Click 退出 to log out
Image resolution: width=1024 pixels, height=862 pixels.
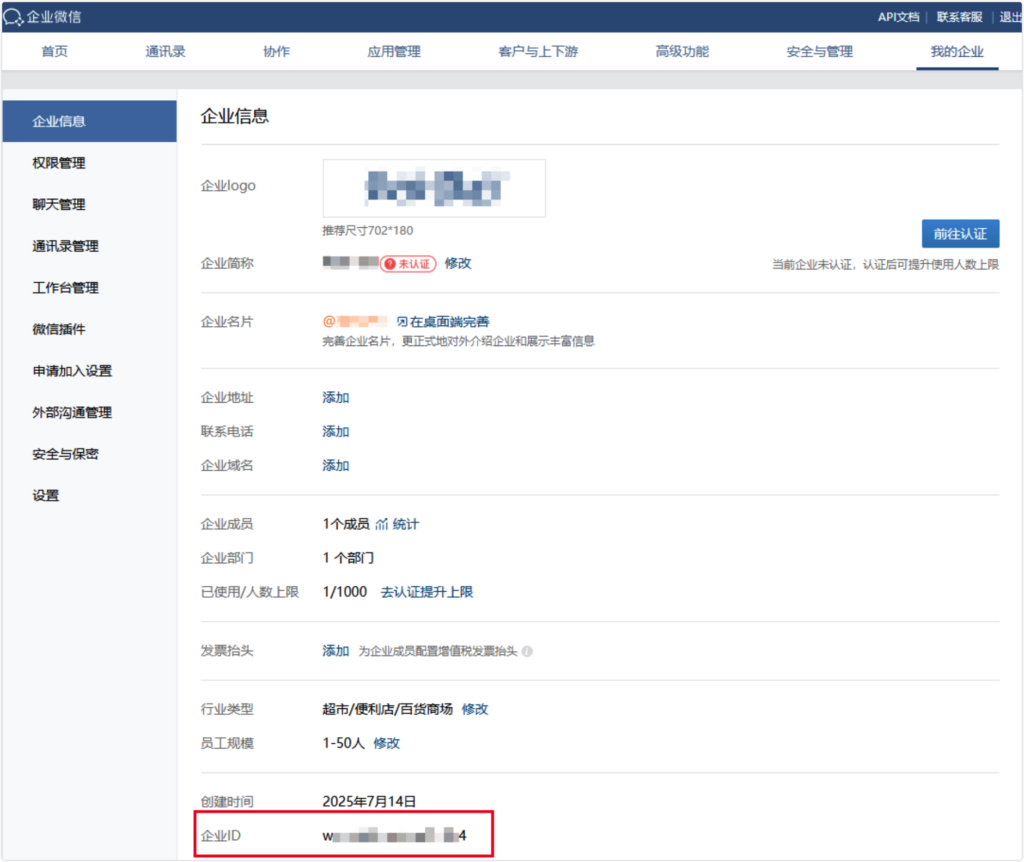pyautogui.click(x=1010, y=17)
